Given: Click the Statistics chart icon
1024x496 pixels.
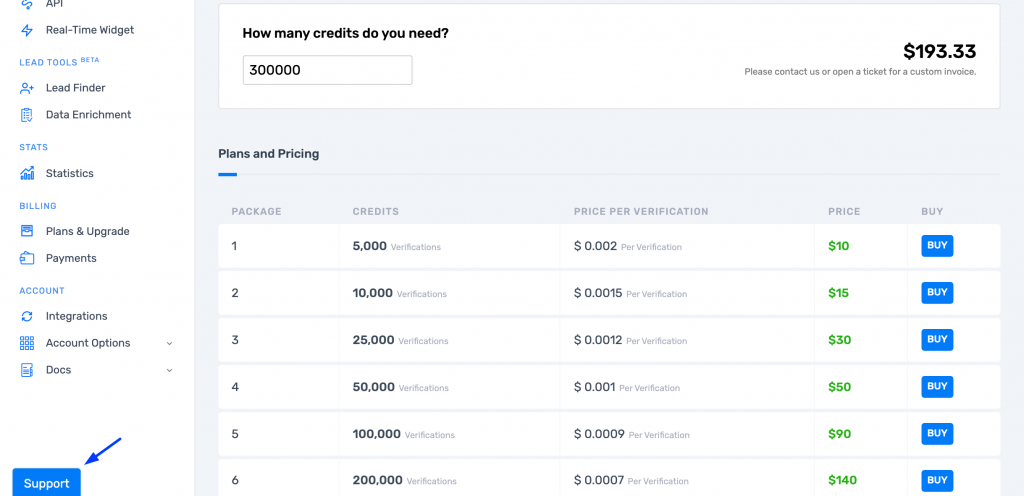Looking at the screenshot, I should (x=27, y=173).
